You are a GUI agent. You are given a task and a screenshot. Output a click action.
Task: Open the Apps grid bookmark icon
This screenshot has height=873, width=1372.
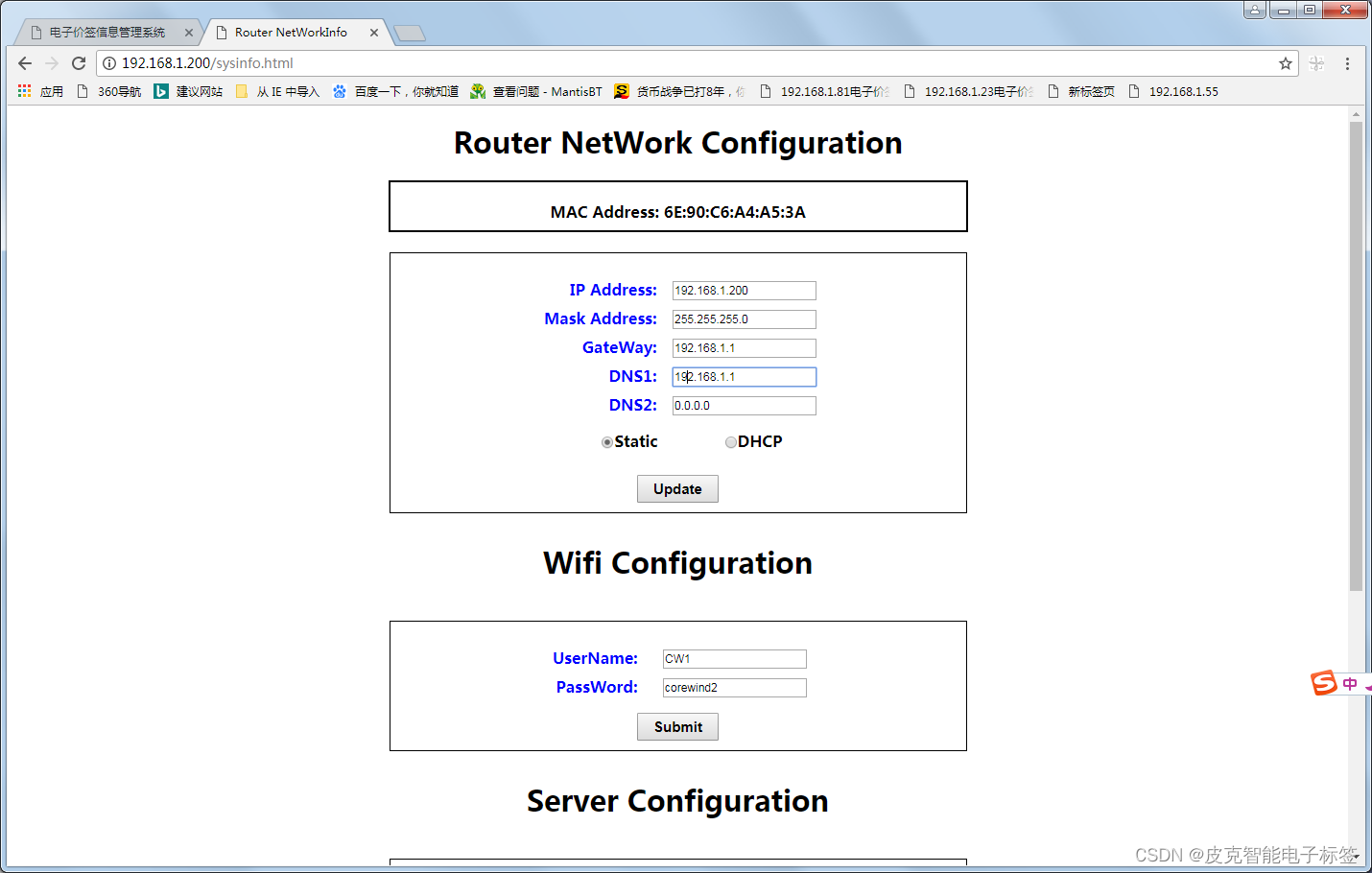coord(25,91)
